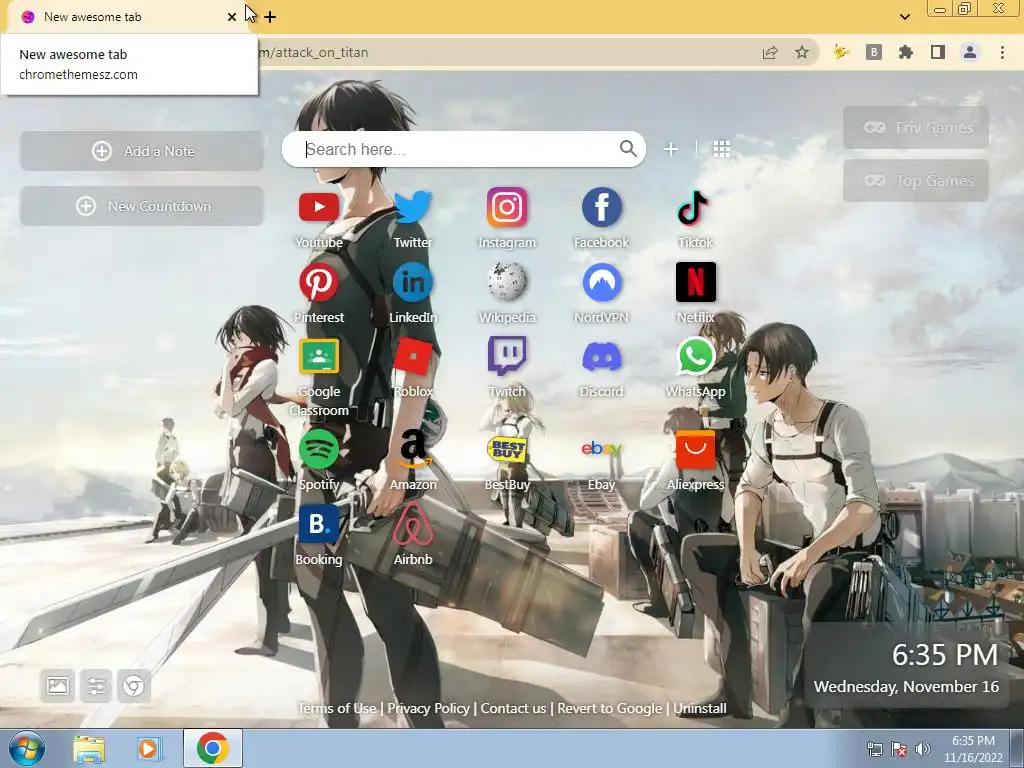Open a new browser tab
The height and width of the screenshot is (768, 1024).
click(270, 17)
